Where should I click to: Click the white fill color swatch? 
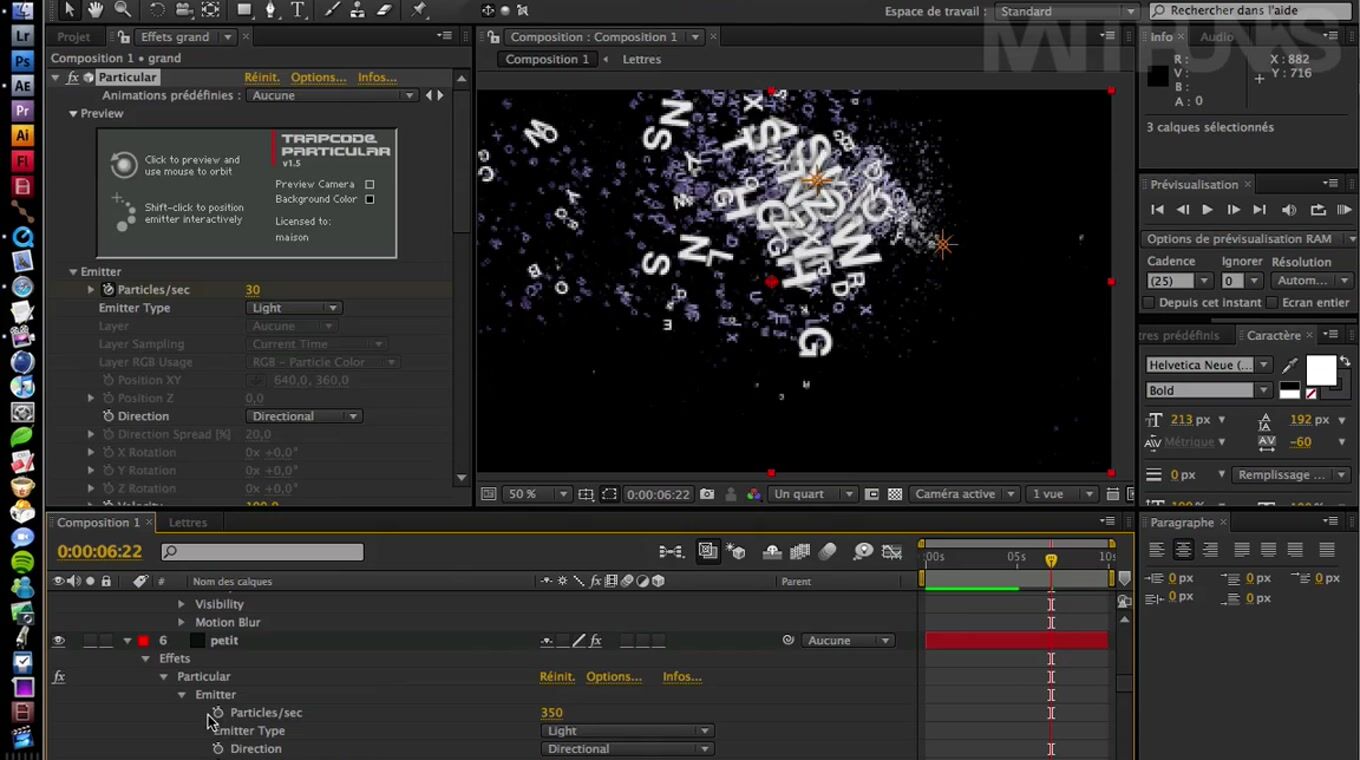pyautogui.click(x=1320, y=370)
